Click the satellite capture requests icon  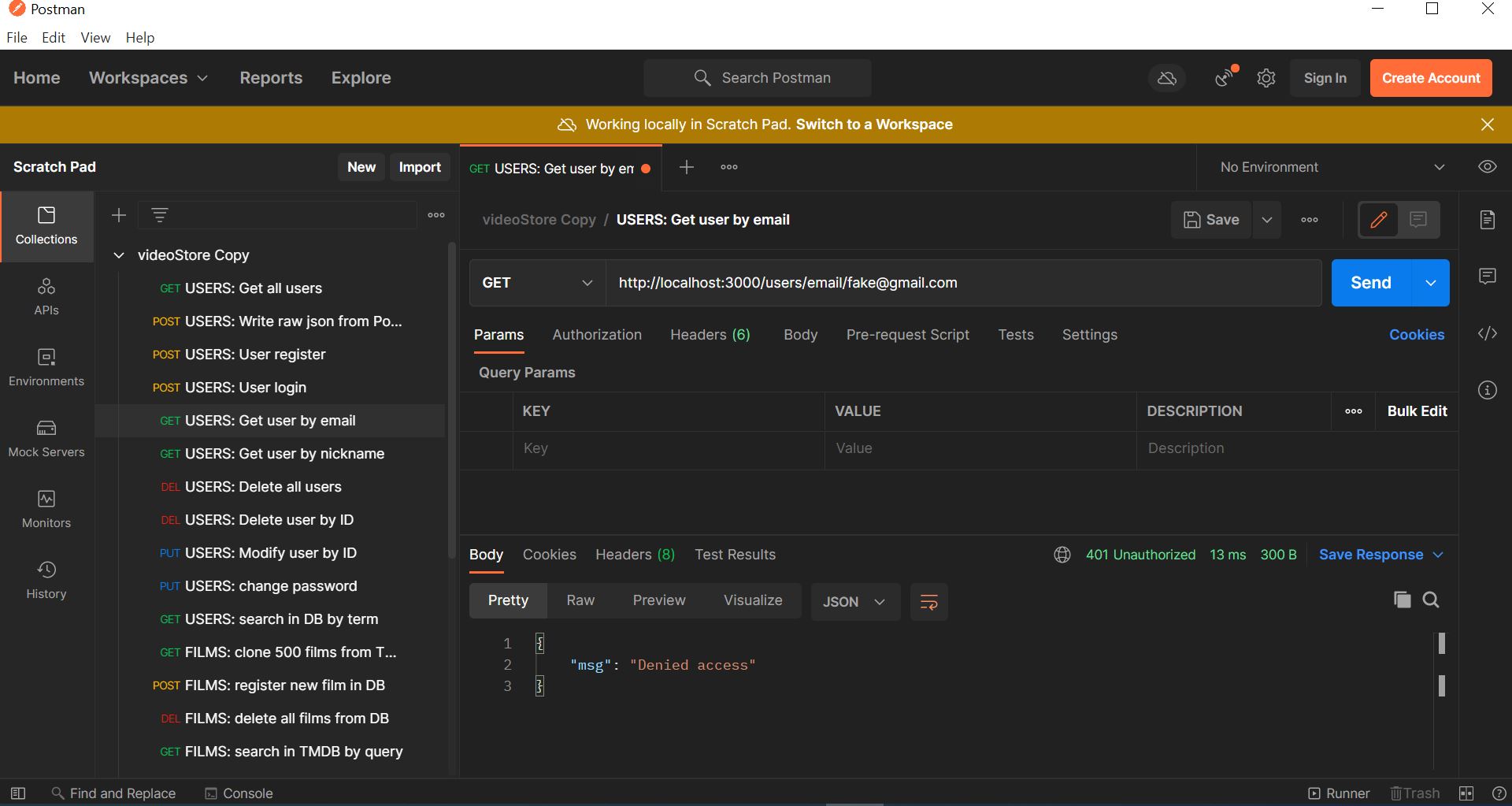1225,77
